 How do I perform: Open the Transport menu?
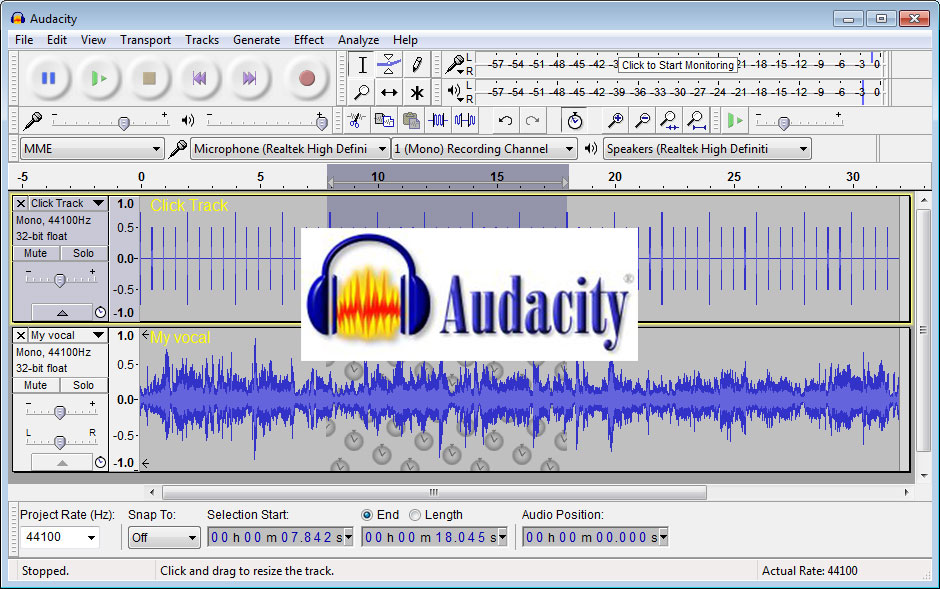pos(145,40)
